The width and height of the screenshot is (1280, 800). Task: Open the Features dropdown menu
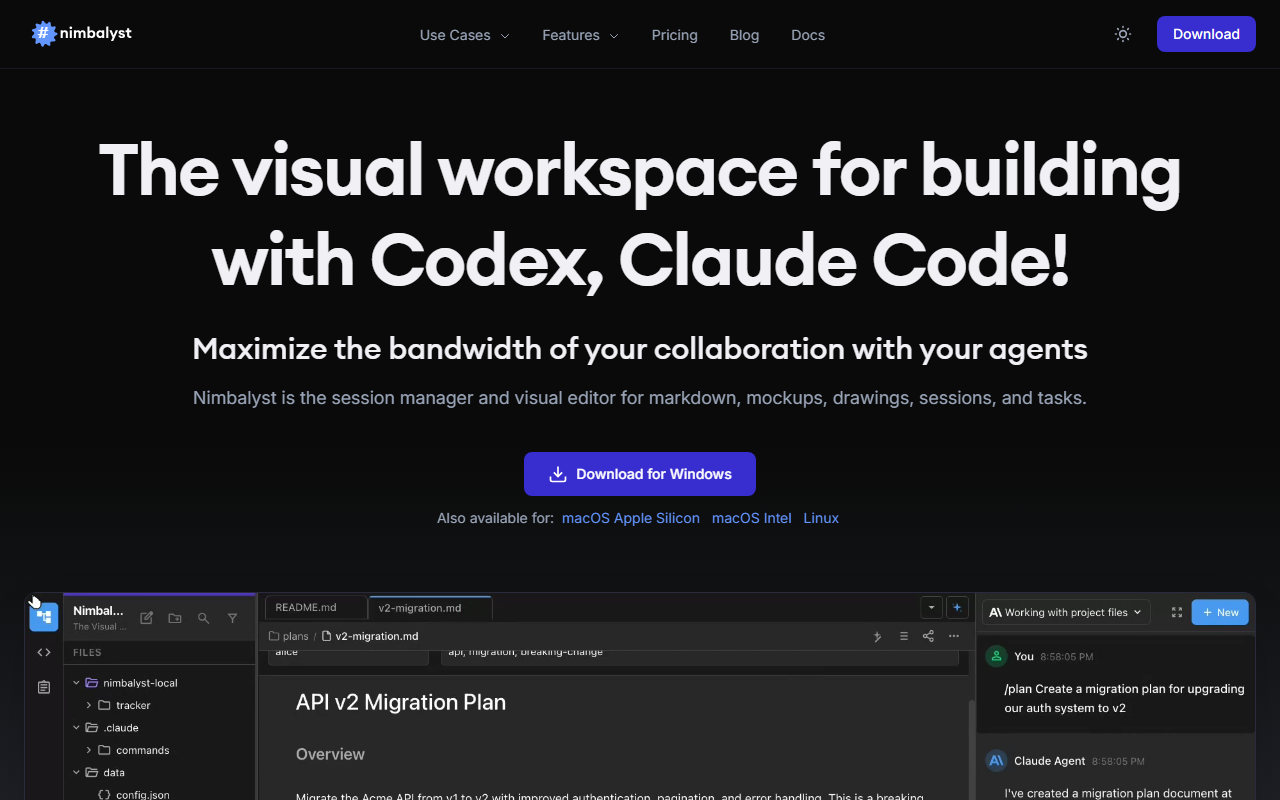coord(580,35)
